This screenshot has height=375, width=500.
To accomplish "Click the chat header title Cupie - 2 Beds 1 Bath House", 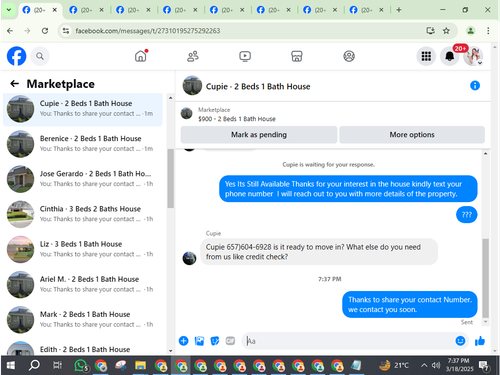I will click(258, 87).
